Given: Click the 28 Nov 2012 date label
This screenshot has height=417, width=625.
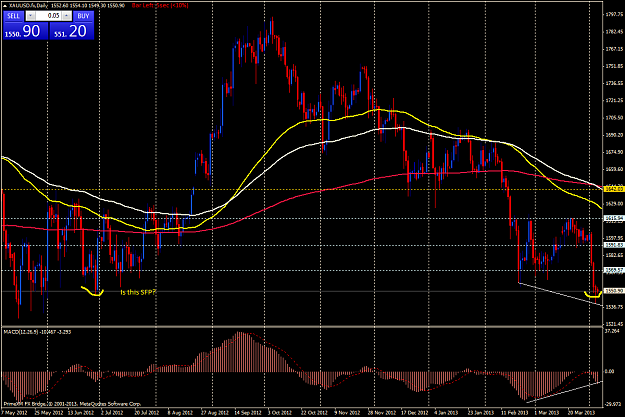Looking at the screenshot, I should pyautogui.click(x=381, y=413).
